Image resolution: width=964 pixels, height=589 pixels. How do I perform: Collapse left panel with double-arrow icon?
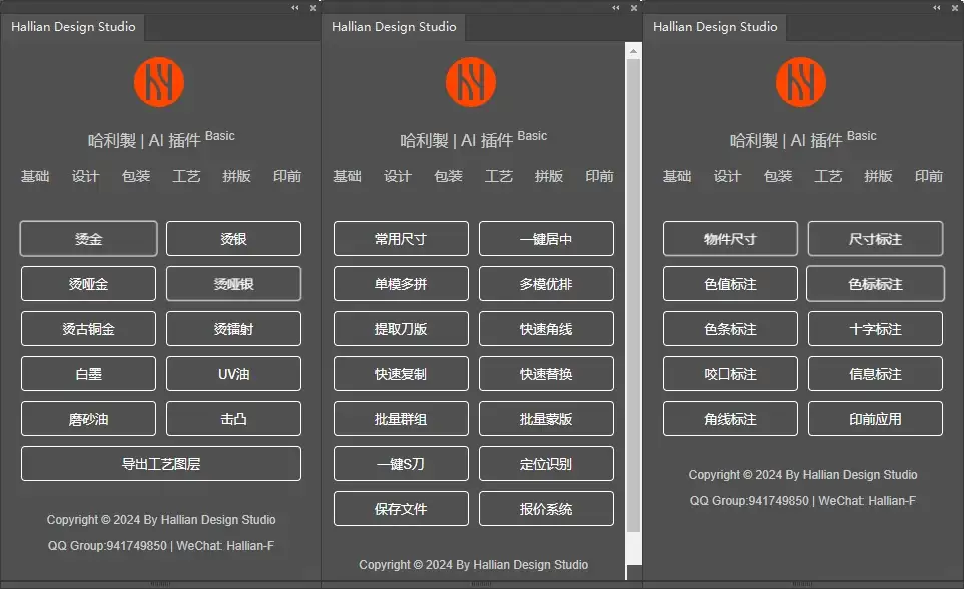(295, 8)
